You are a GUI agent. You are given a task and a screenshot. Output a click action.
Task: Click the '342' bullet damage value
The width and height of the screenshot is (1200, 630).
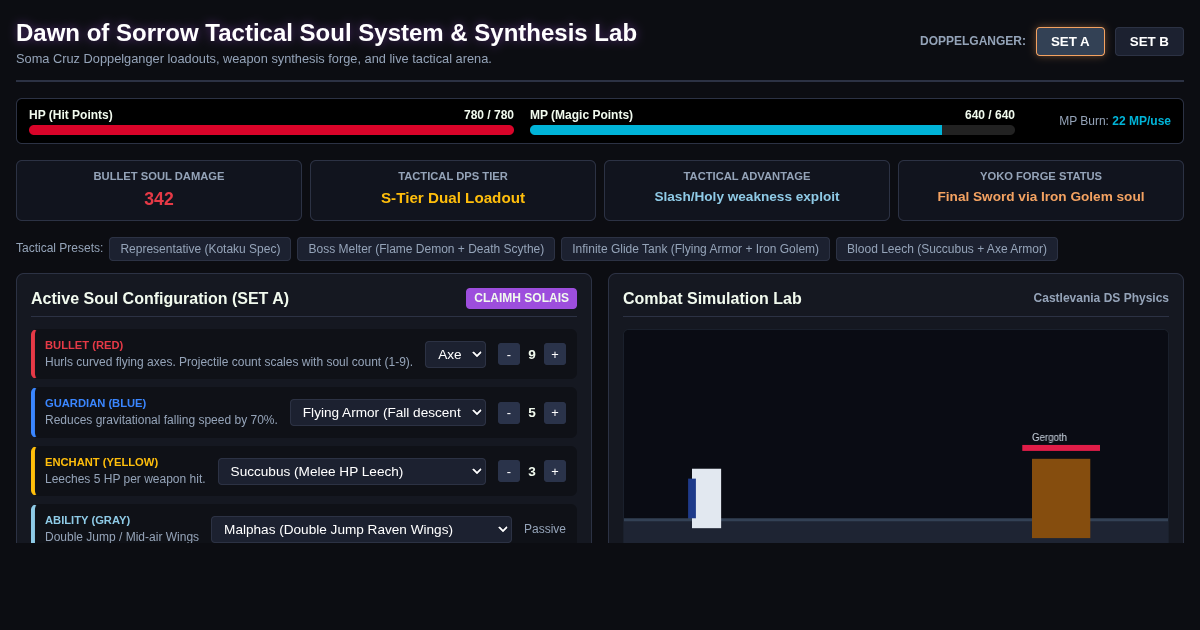159,199
